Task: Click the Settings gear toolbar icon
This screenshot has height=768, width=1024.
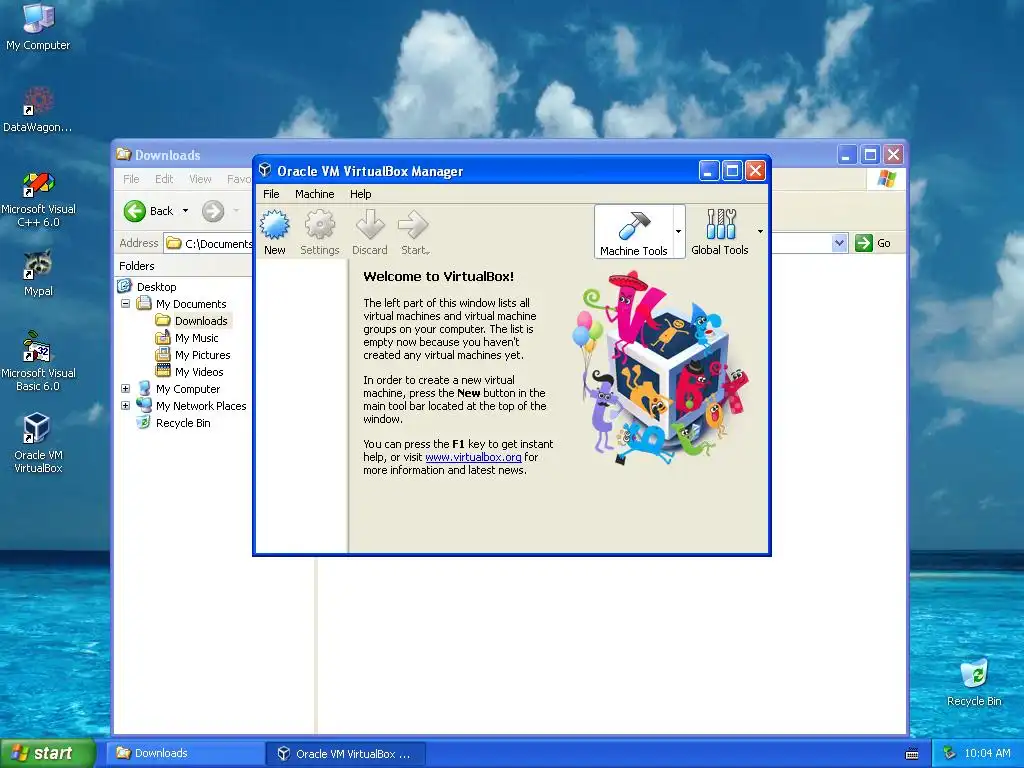Action: click(319, 225)
